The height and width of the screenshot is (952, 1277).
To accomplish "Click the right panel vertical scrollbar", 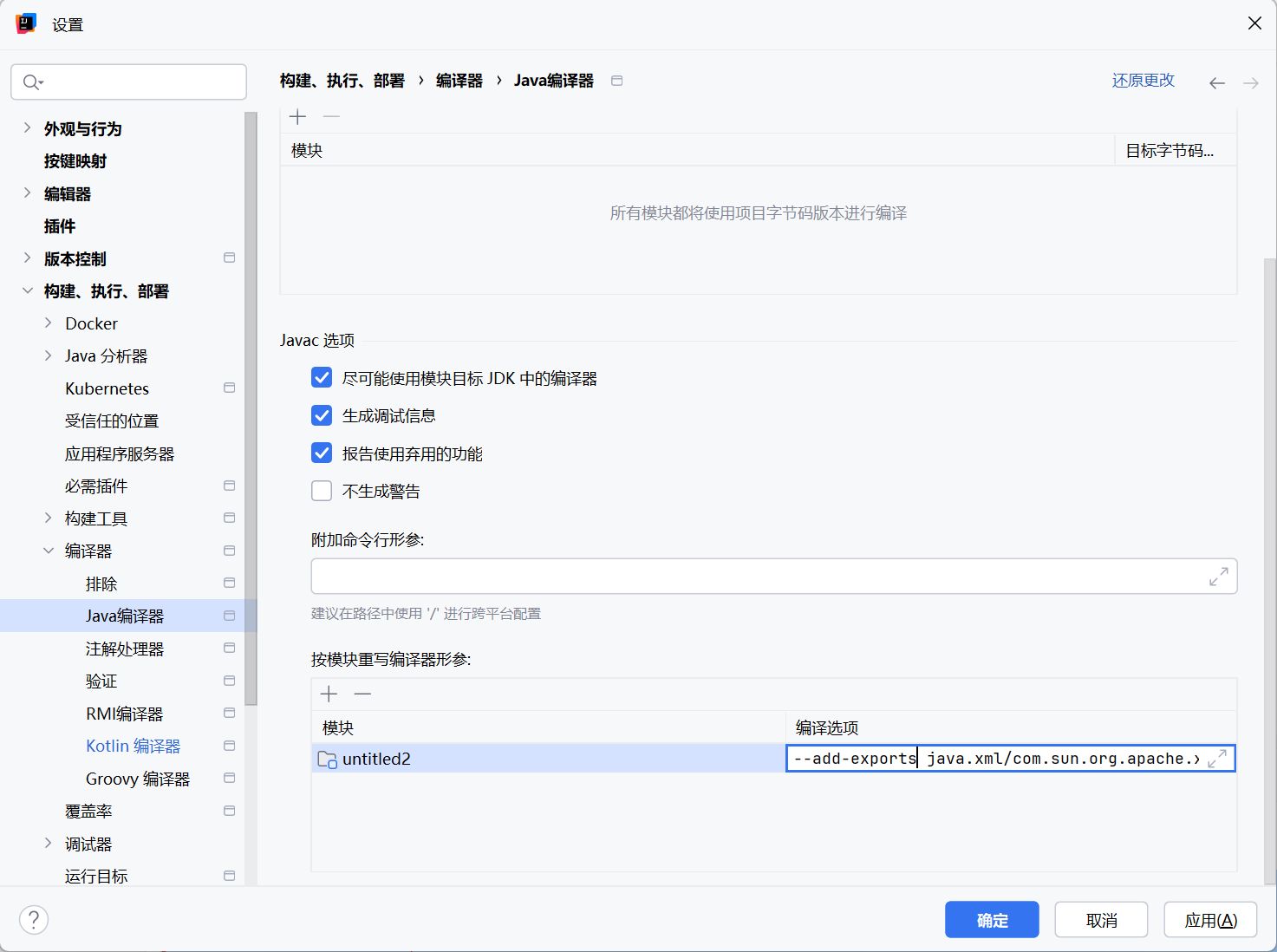I will 1269,572.
